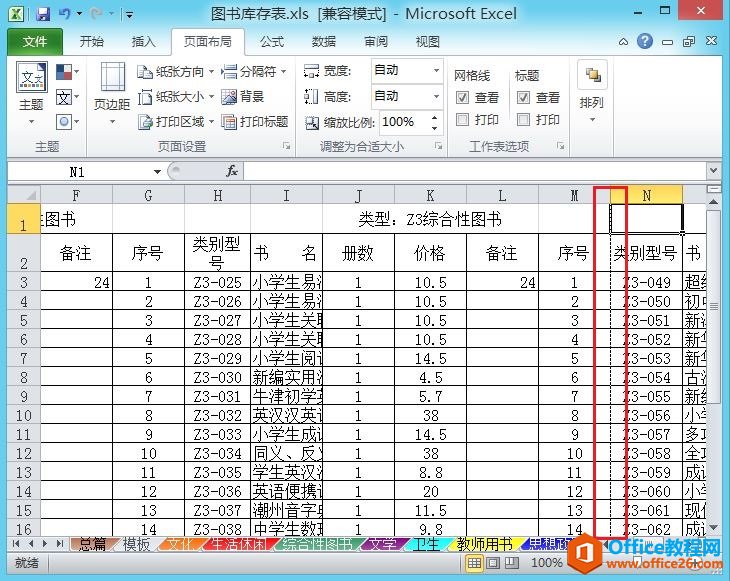Click the Redo icon in title bar
Screen dimensions: 730x581
(x=96, y=14)
